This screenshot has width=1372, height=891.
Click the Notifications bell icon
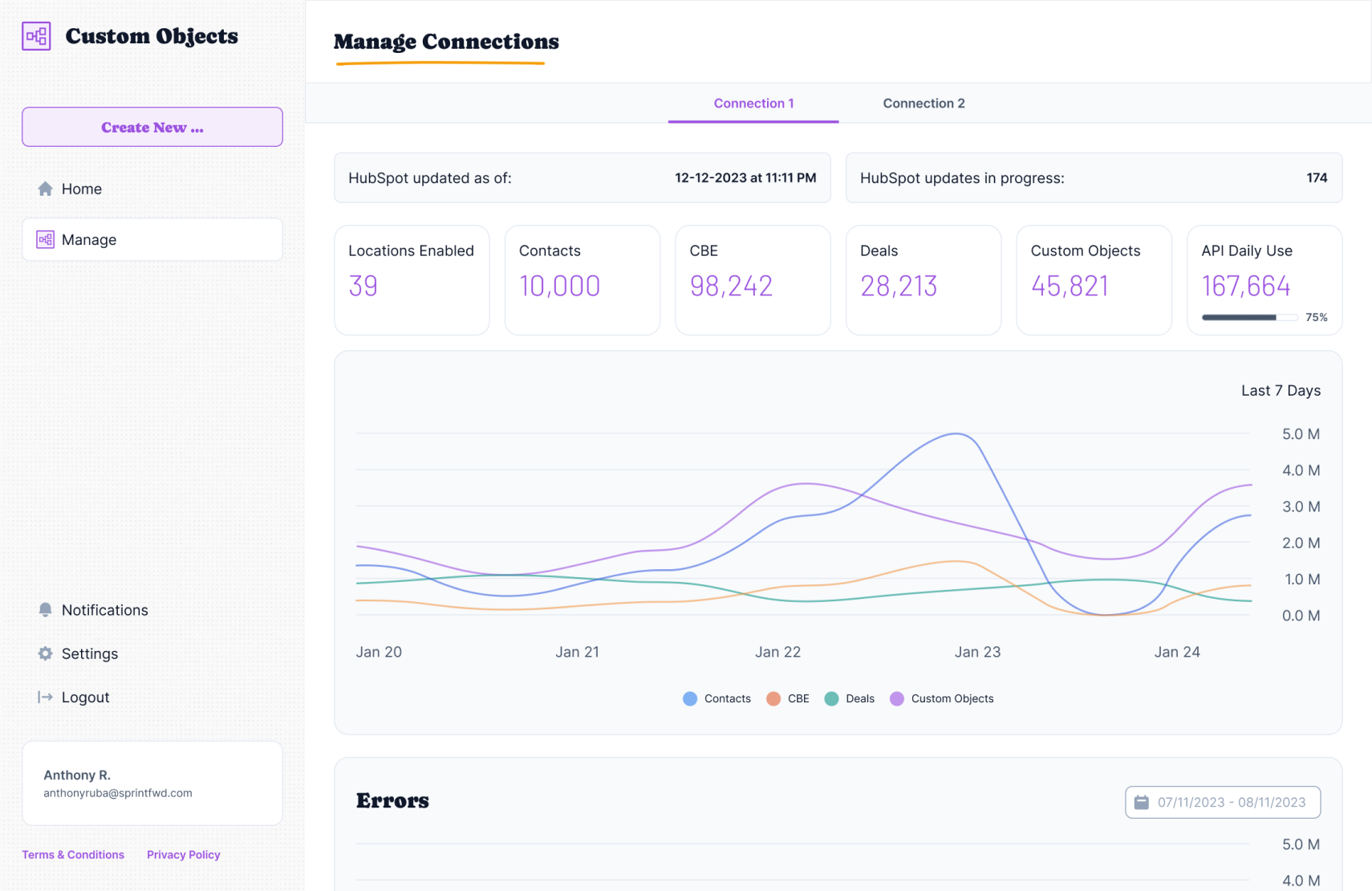coord(45,610)
